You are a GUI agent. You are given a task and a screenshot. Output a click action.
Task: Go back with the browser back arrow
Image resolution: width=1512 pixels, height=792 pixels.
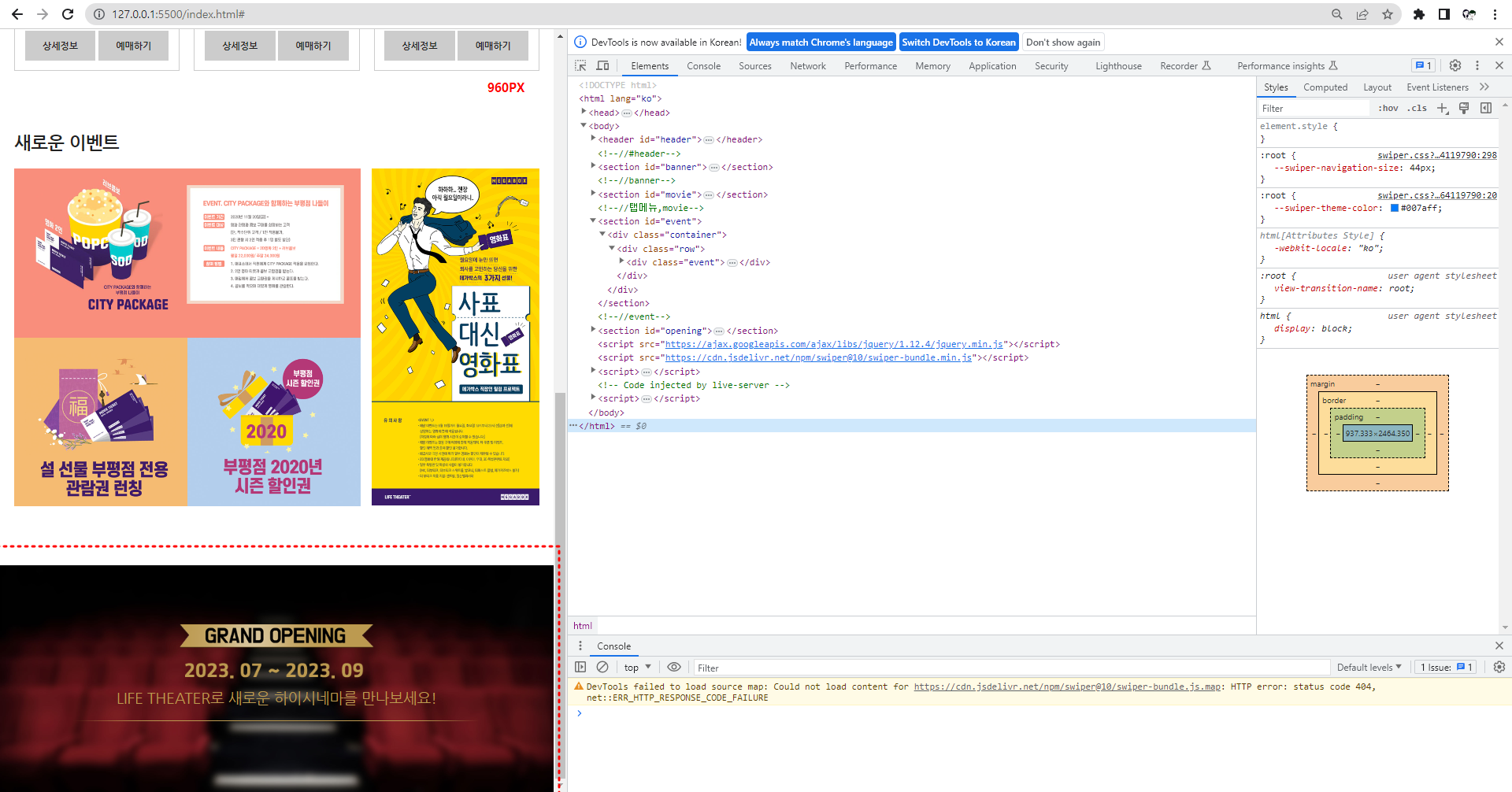click(x=17, y=14)
